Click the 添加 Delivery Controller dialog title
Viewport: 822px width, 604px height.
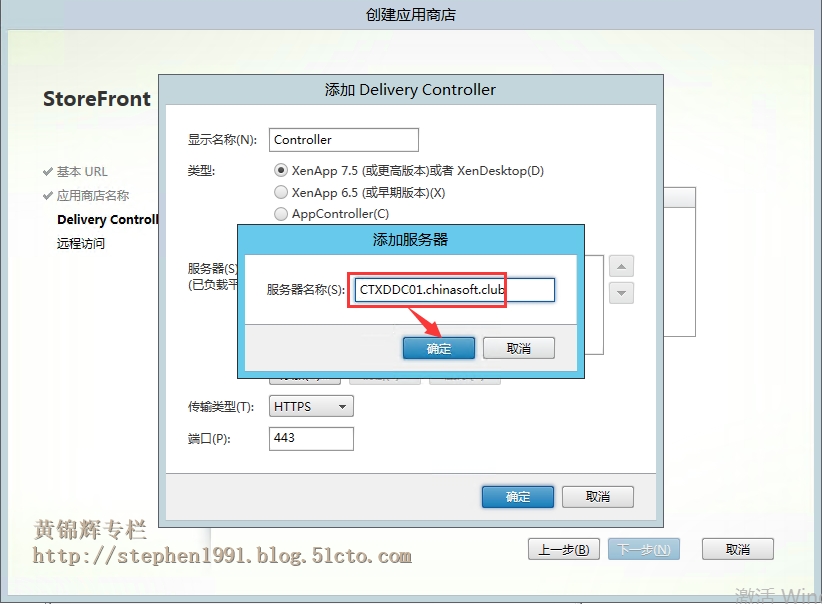(410, 90)
